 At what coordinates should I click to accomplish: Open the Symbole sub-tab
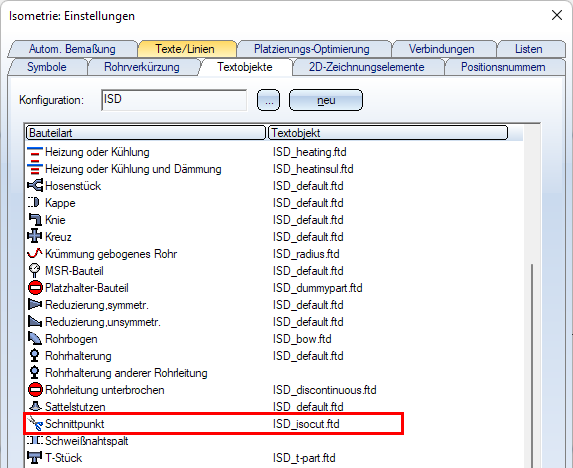coord(47,67)
